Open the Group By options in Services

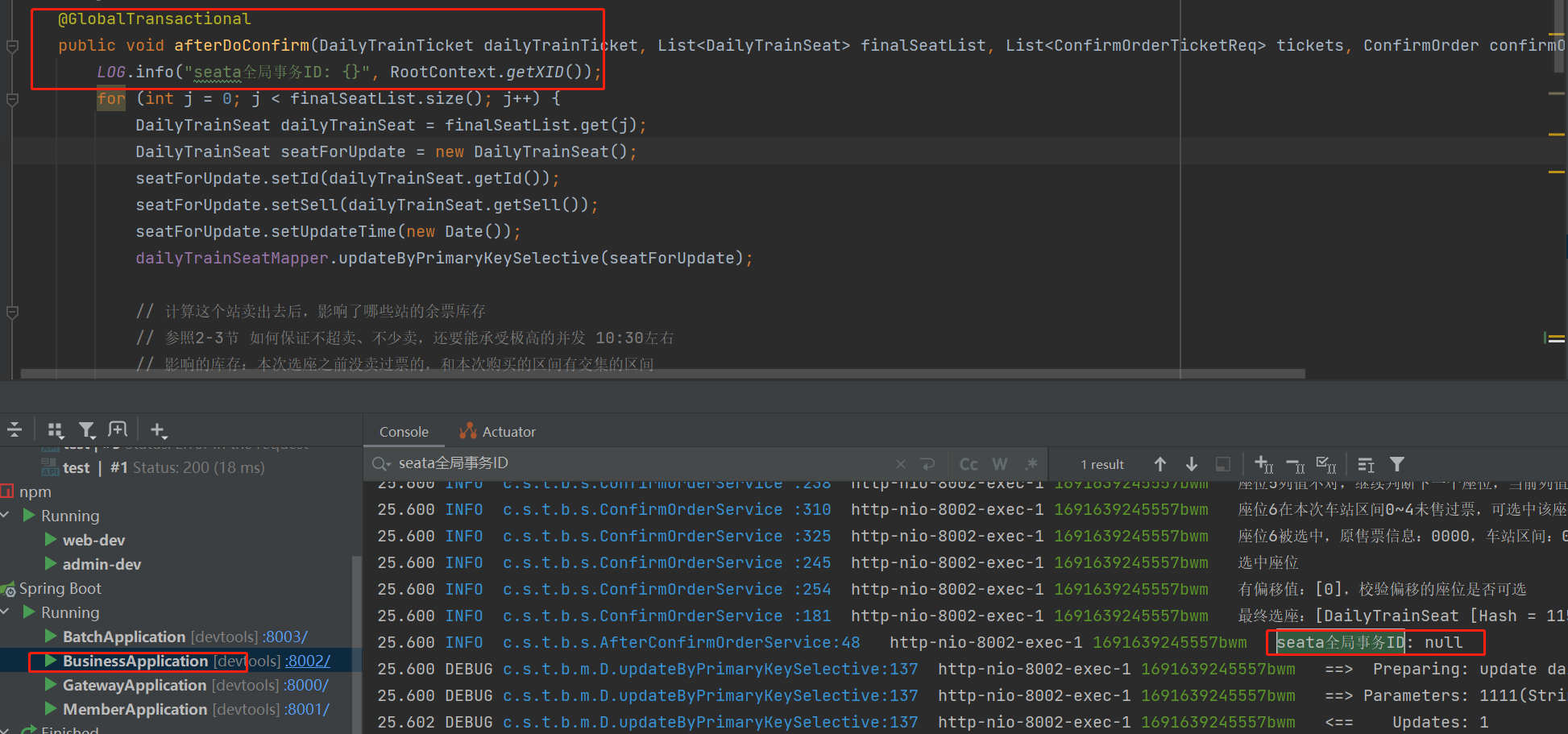(x=56, y=429)
